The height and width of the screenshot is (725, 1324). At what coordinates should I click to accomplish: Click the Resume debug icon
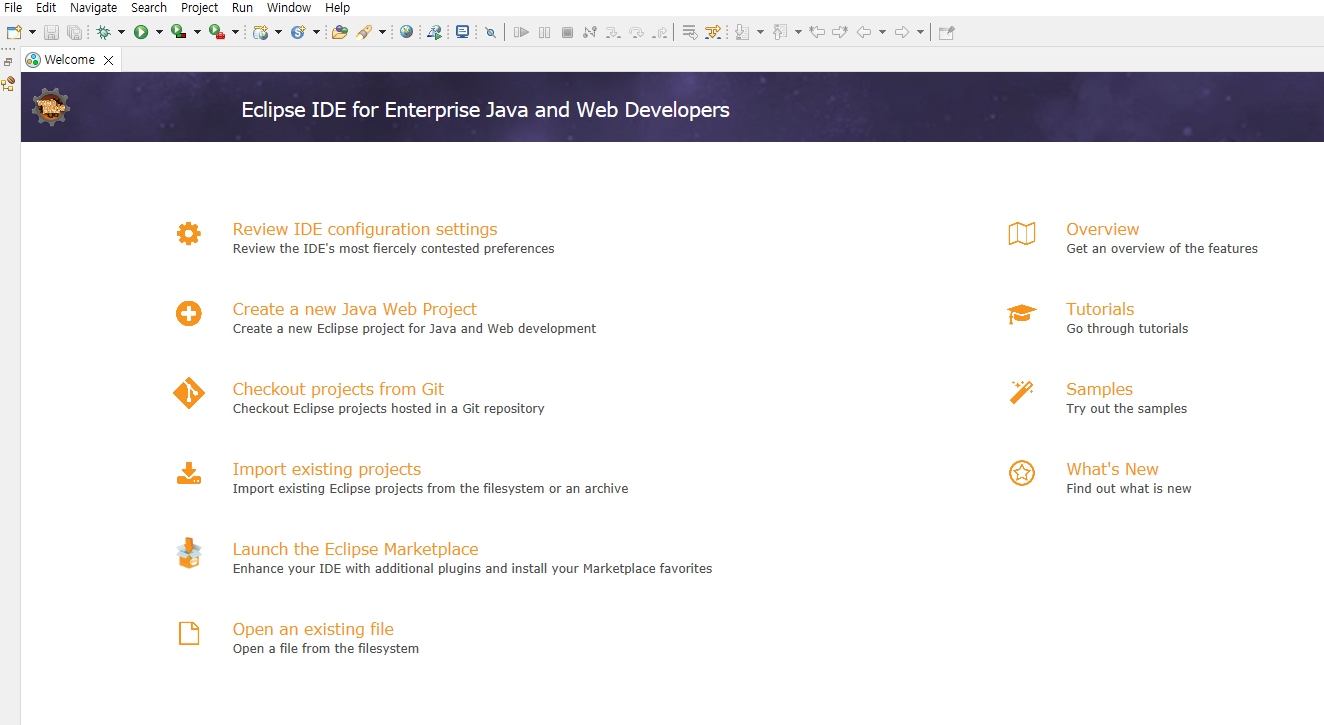(x=521, y=32)
